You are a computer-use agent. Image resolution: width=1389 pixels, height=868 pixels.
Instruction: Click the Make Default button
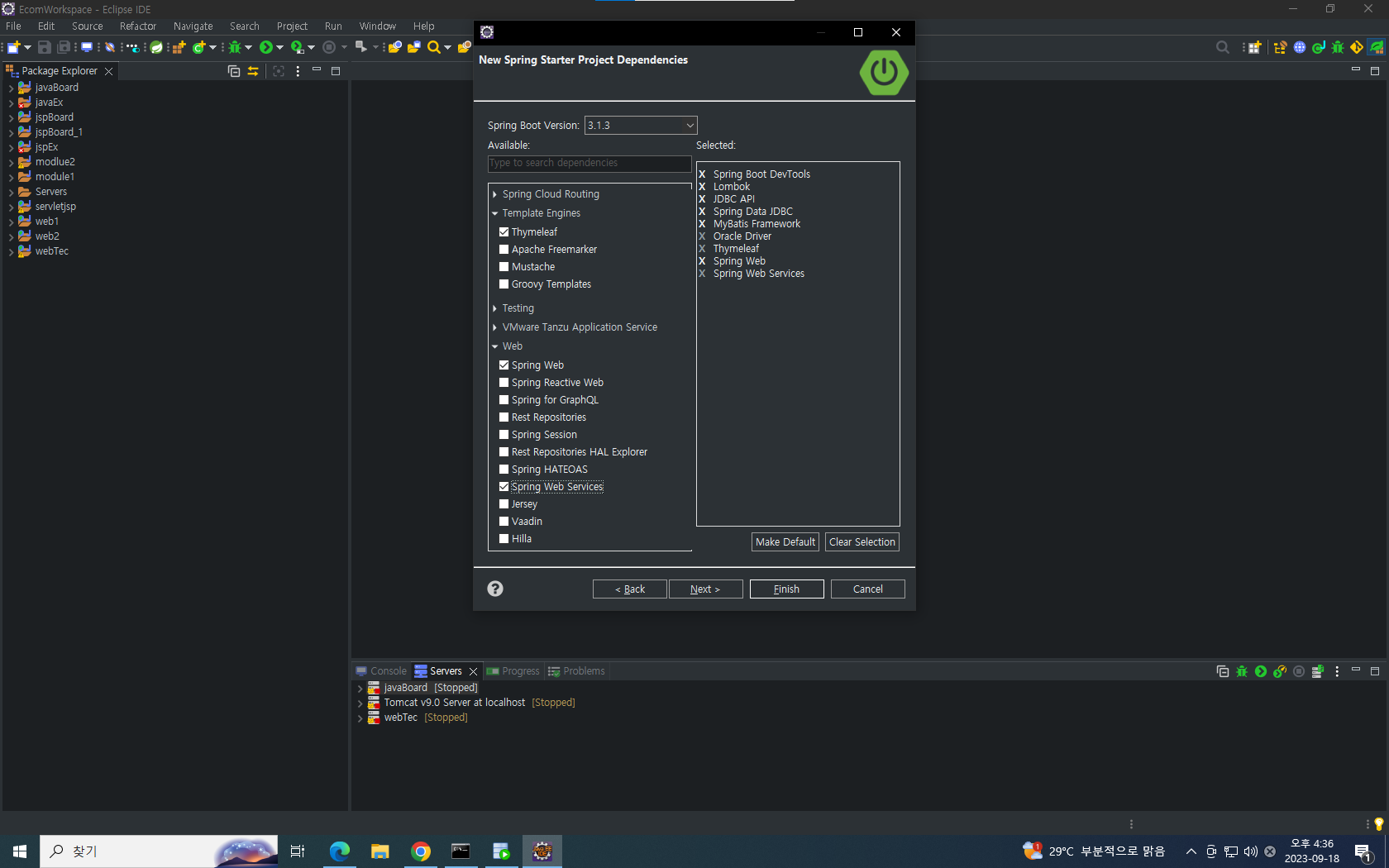click(x=785, y=542)
